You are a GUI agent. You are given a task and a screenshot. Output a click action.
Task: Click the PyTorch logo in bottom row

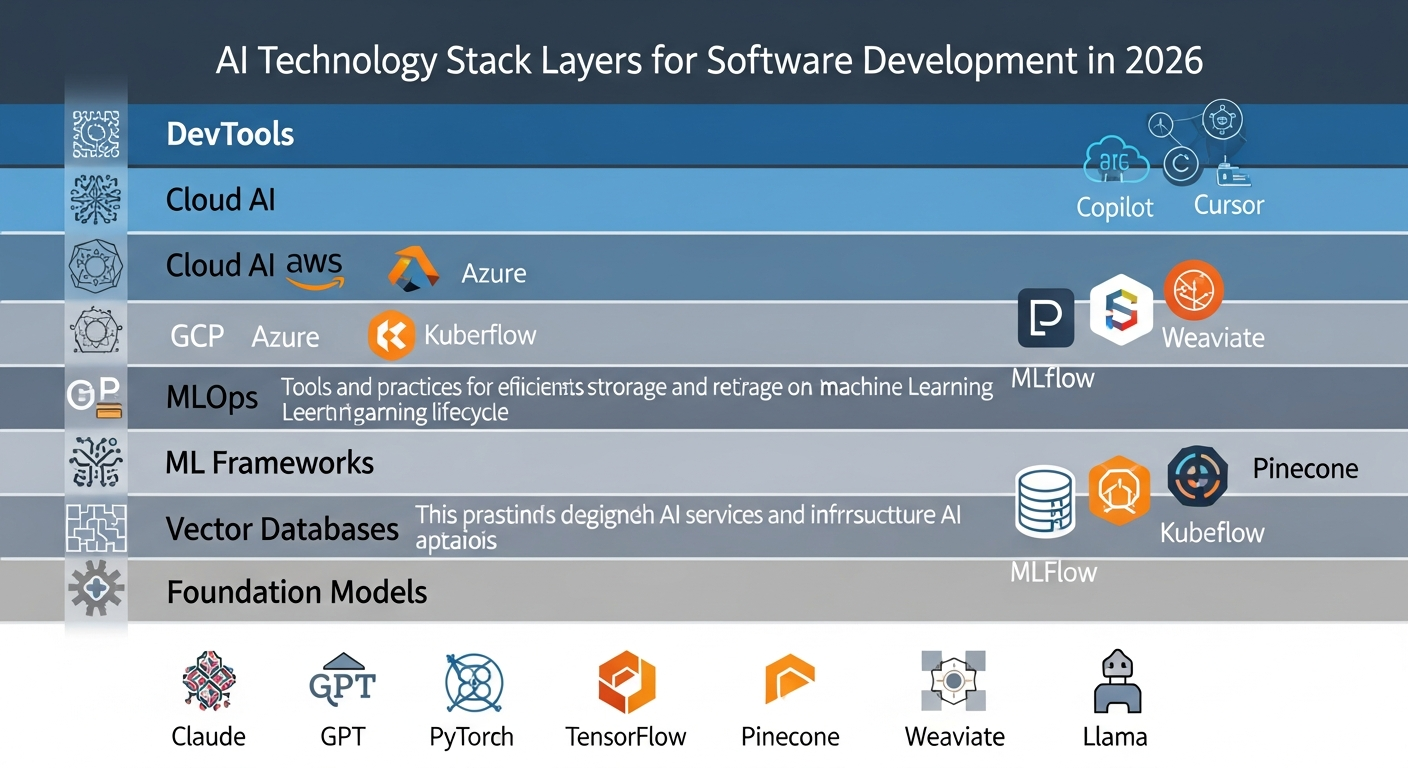[x=473, y=682]
